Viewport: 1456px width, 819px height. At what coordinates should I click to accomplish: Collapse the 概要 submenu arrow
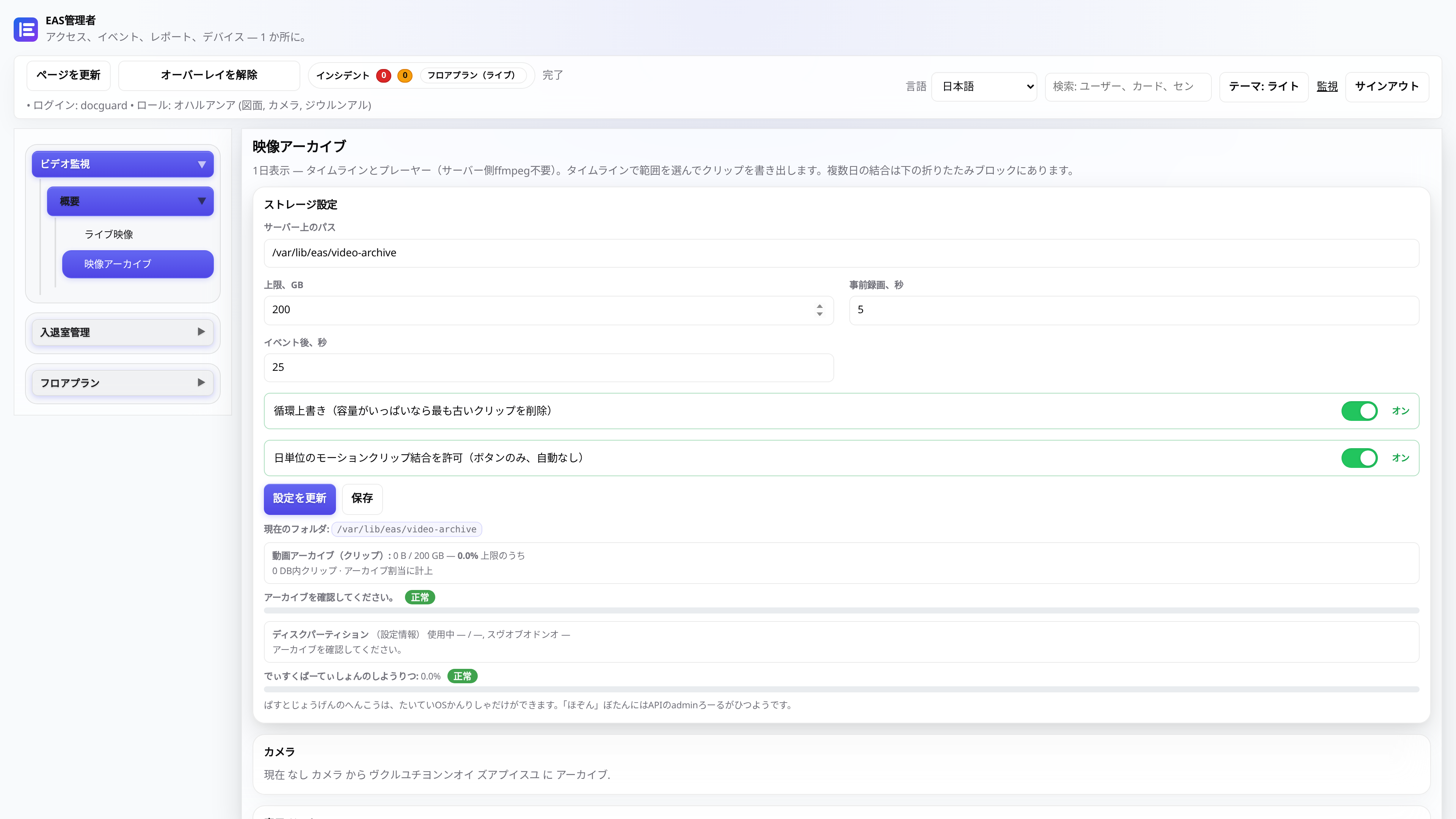202,201
